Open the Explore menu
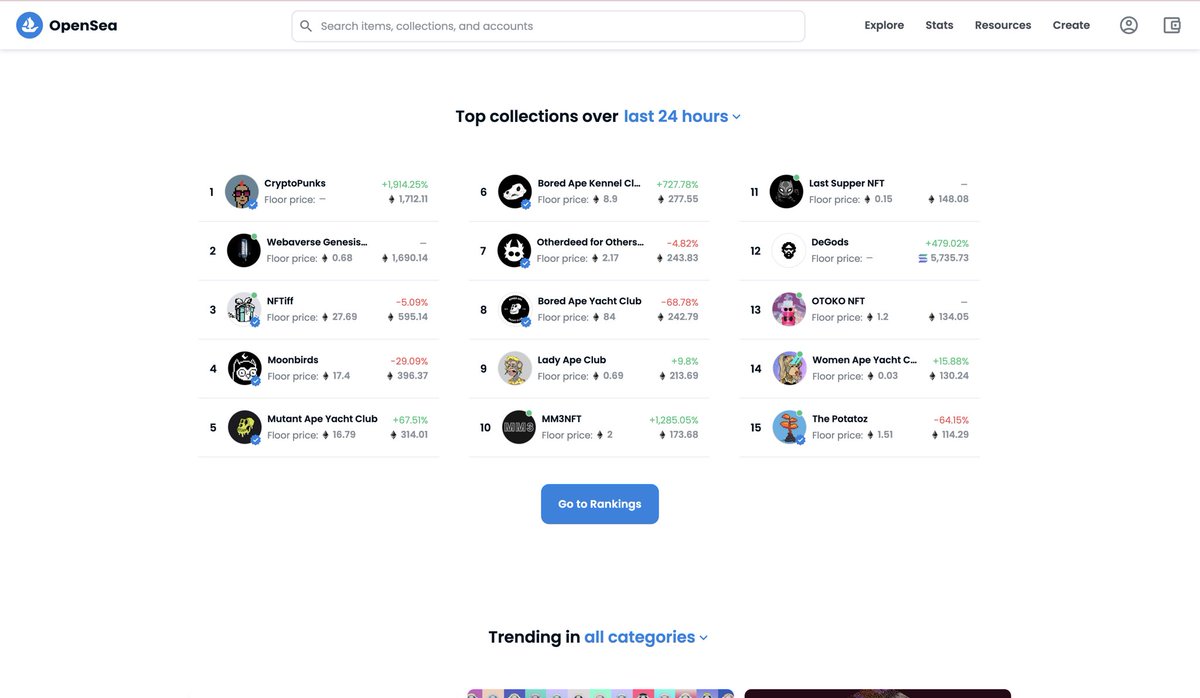This screenshot has height=698, width=1200. click(x=884, y=25)
